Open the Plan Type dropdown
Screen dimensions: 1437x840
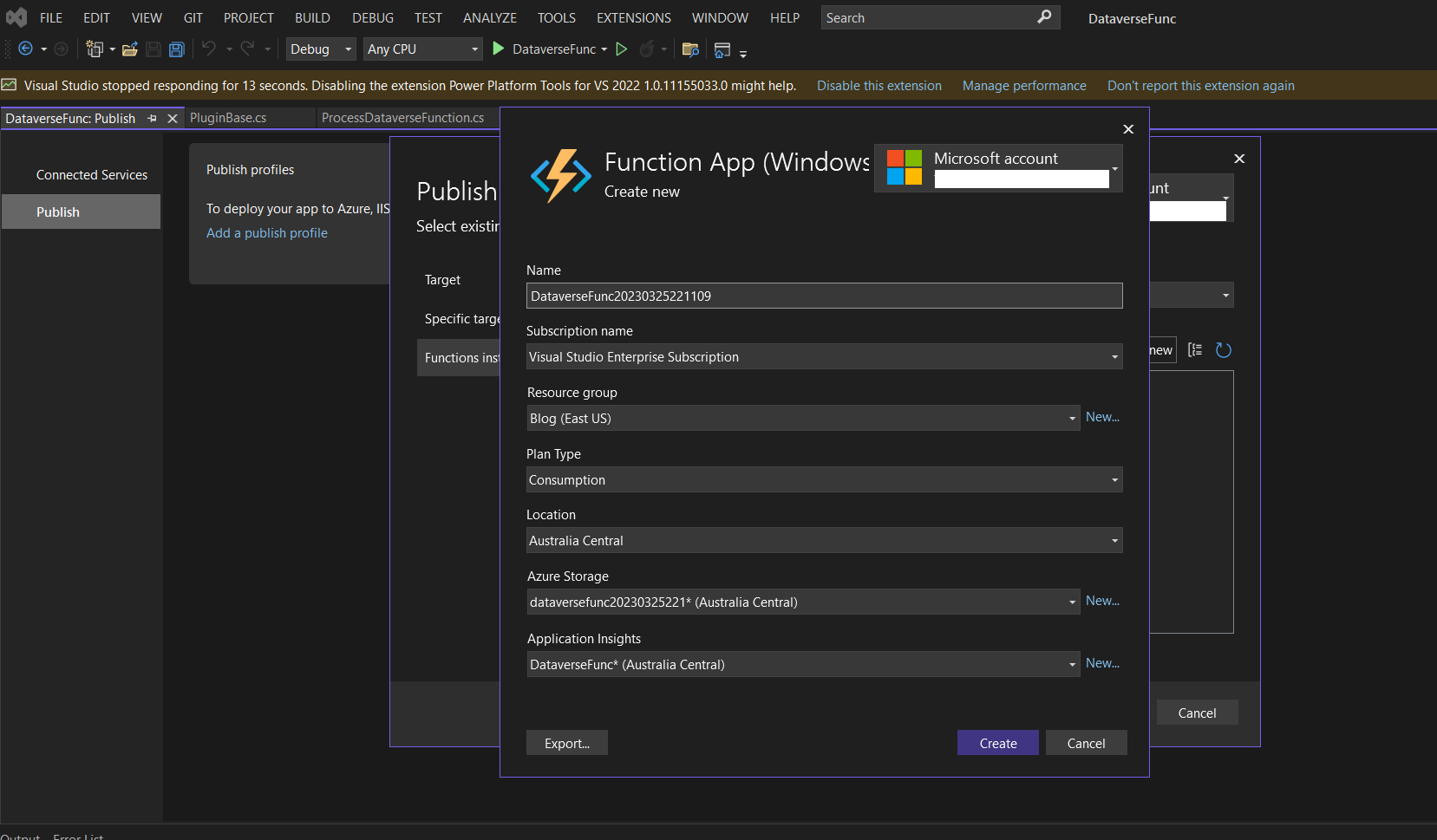pos(824,479)
